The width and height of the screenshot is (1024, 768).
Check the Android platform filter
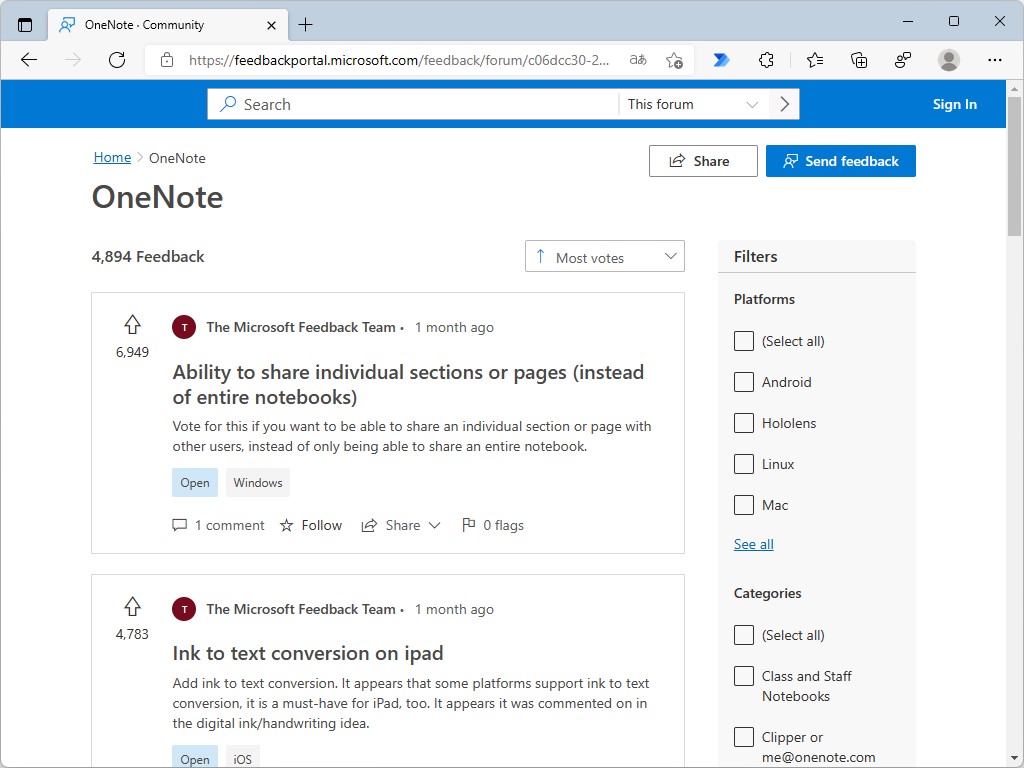744,382
